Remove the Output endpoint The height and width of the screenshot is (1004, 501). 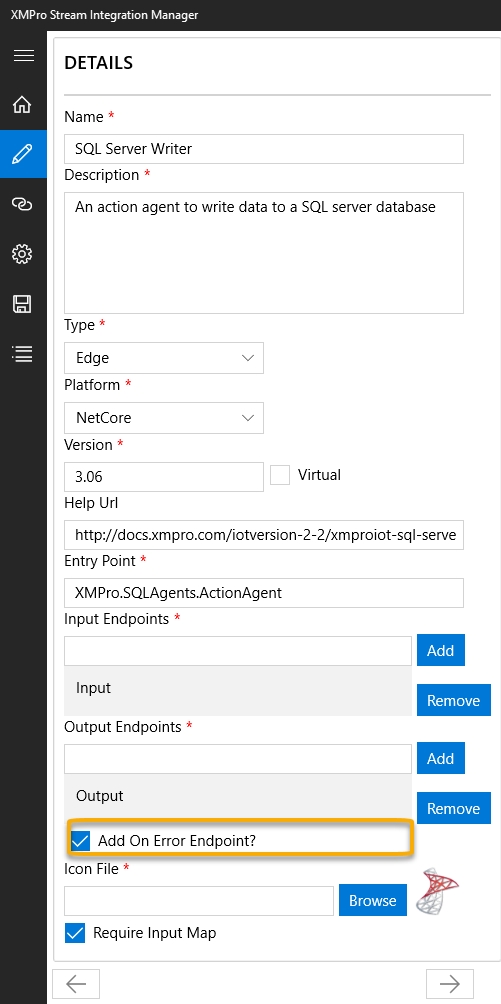point(454,809)
